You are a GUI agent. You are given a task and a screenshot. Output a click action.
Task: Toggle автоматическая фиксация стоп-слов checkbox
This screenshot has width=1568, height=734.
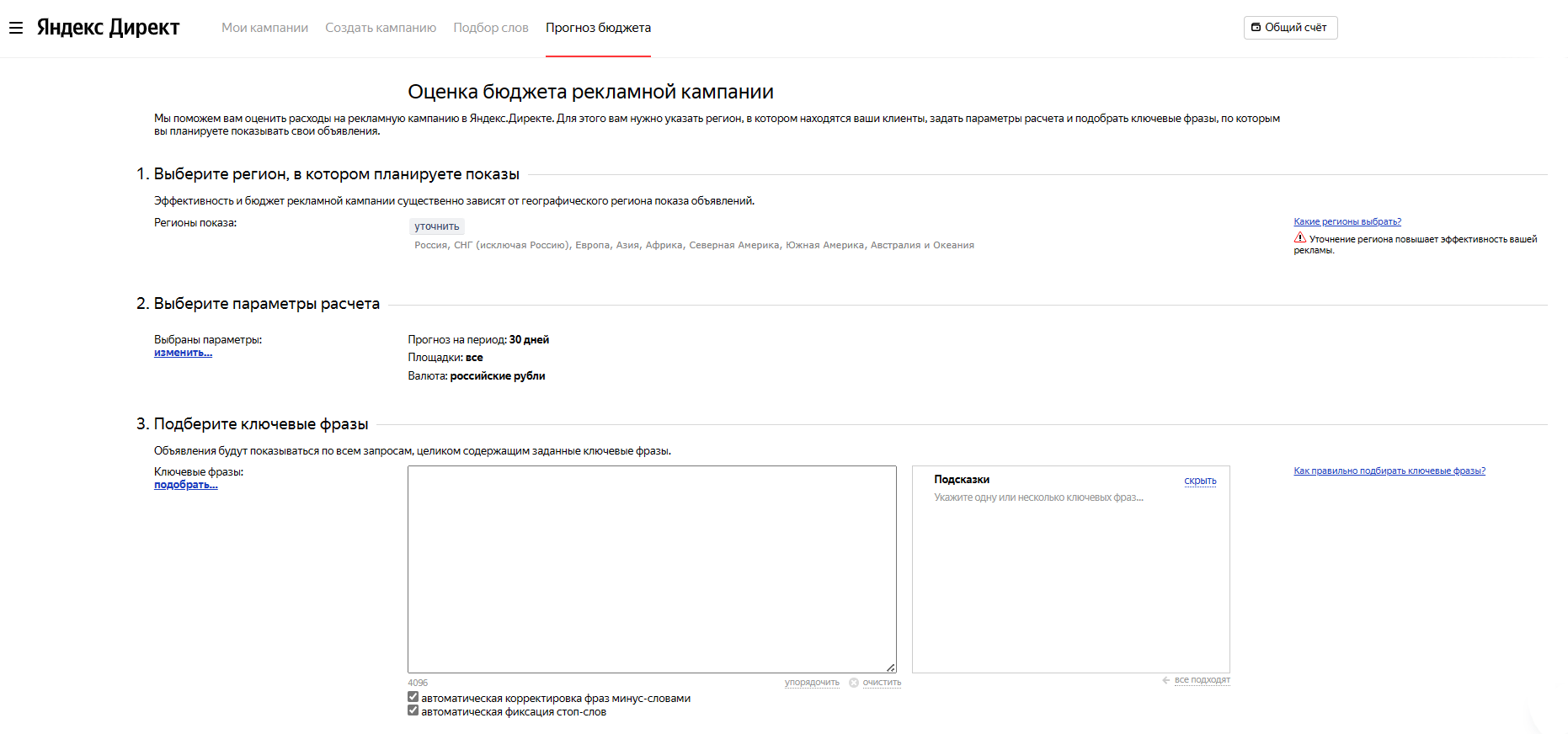tap(413, 710)
